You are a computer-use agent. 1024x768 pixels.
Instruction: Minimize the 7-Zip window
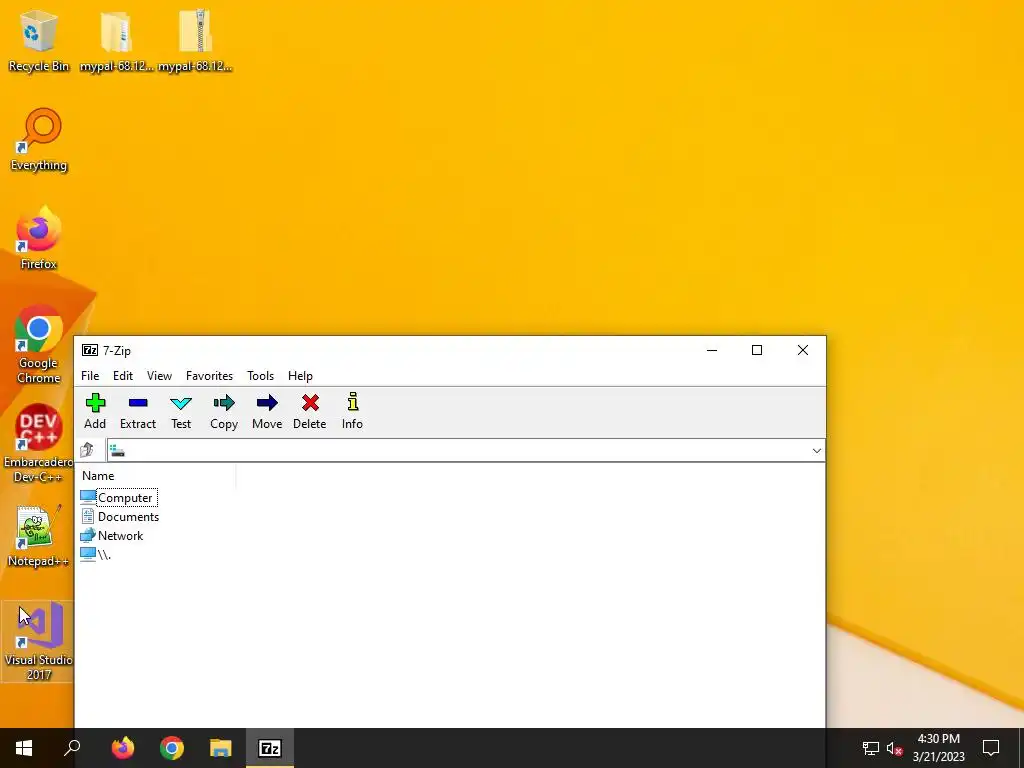712,350
